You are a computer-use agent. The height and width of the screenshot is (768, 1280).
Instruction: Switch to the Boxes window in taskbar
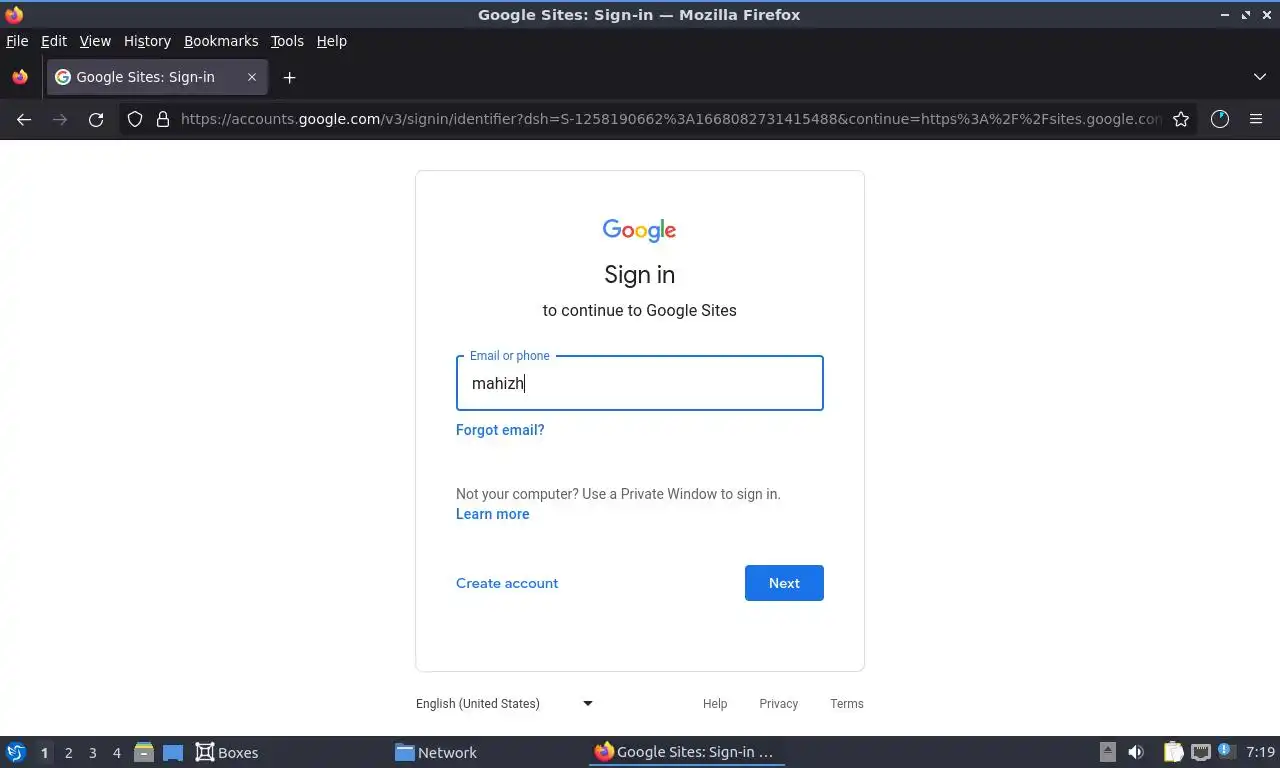[x=227, y=752]
